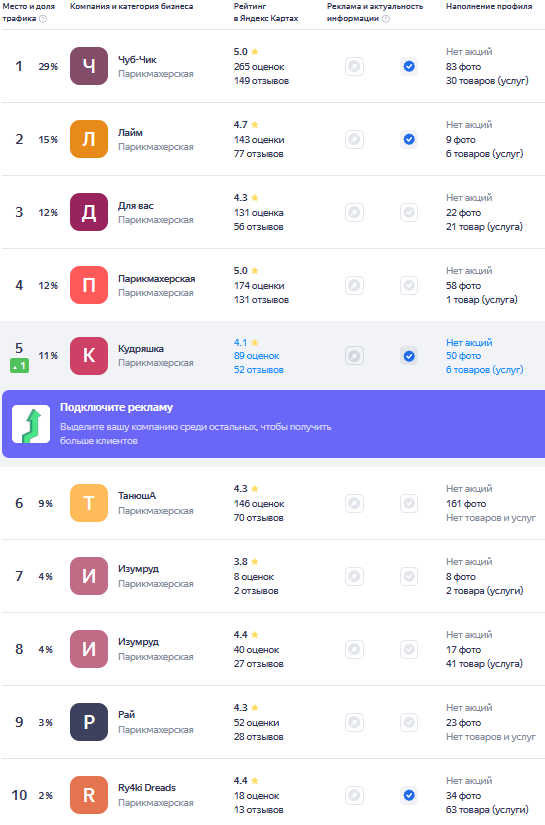Click the blue verified checkmark for Ry4ki Dreads
Image resolution: width=545 pixels, height=825 pixels.
pyautogui.click(x=409, y=795)
